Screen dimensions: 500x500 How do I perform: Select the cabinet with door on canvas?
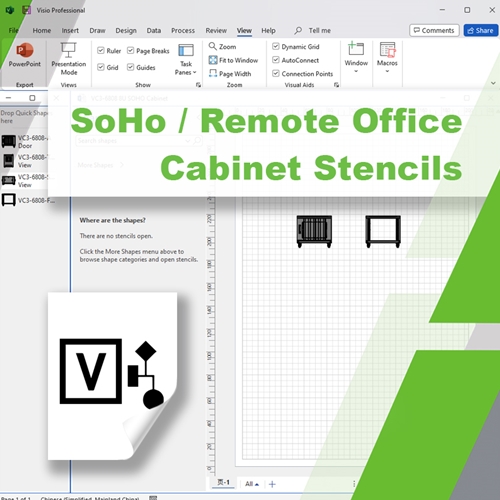(x=314, y=231)
